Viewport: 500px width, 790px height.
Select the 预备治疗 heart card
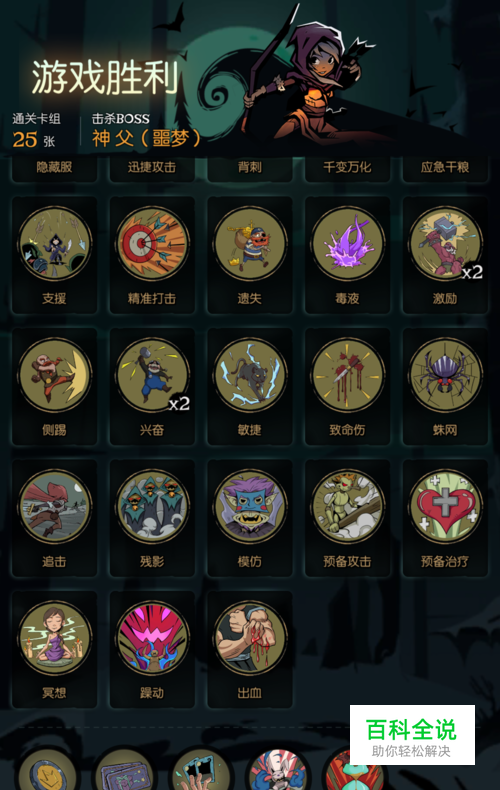click(446, 506)
